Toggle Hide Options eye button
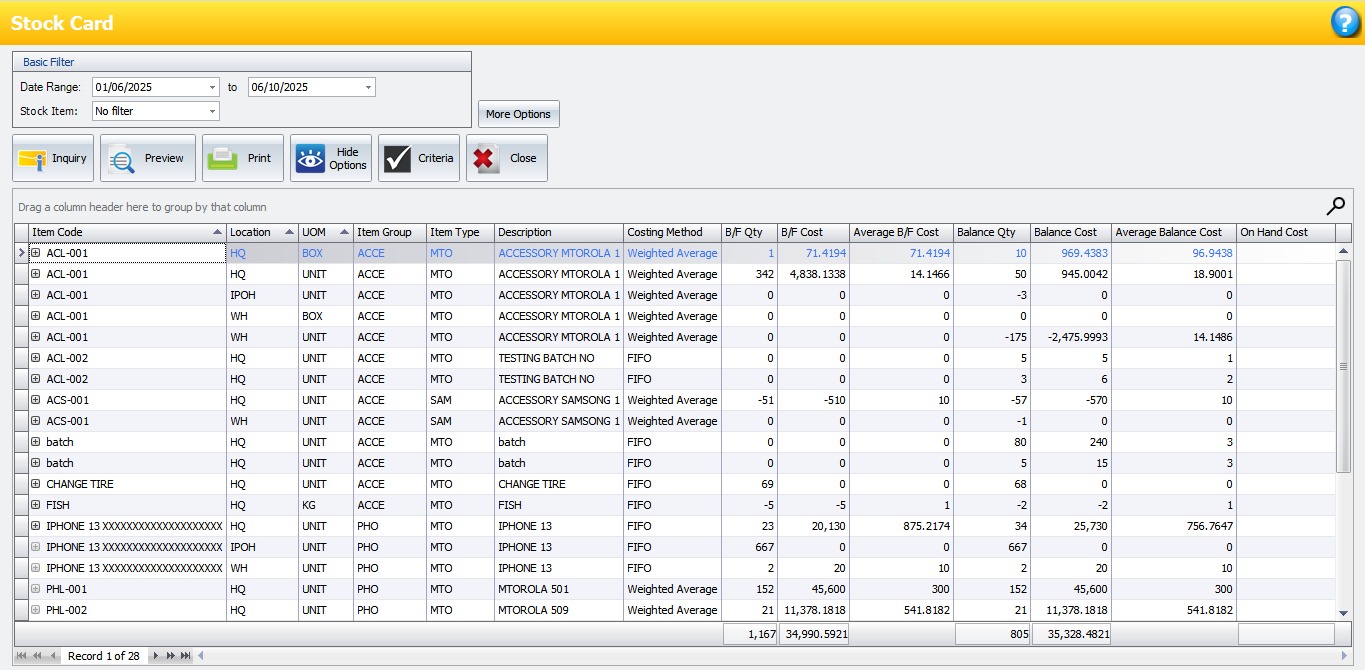The image size is (1365, 670). (x=330, y=158)
